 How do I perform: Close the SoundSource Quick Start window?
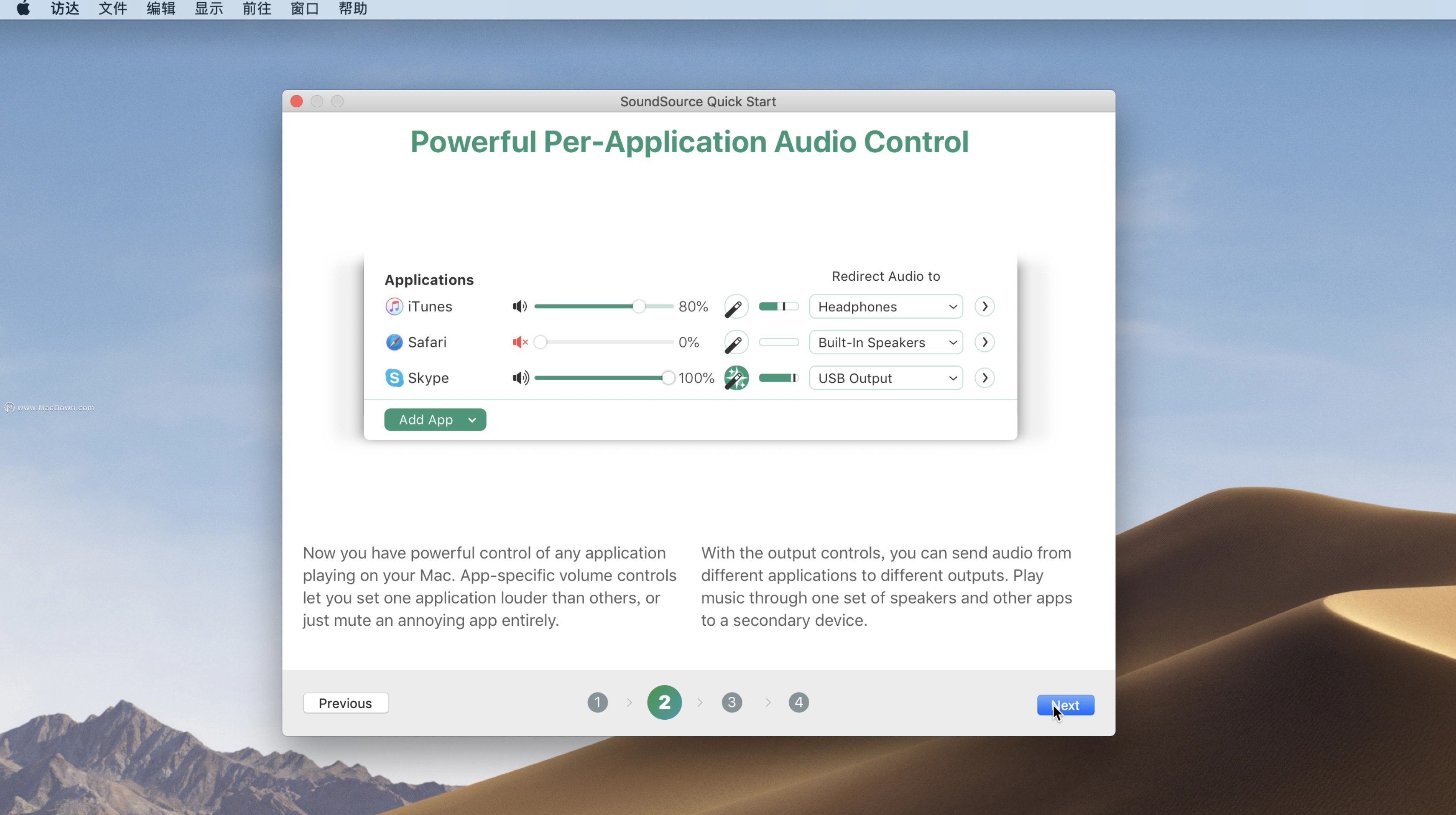coord(296,101)
